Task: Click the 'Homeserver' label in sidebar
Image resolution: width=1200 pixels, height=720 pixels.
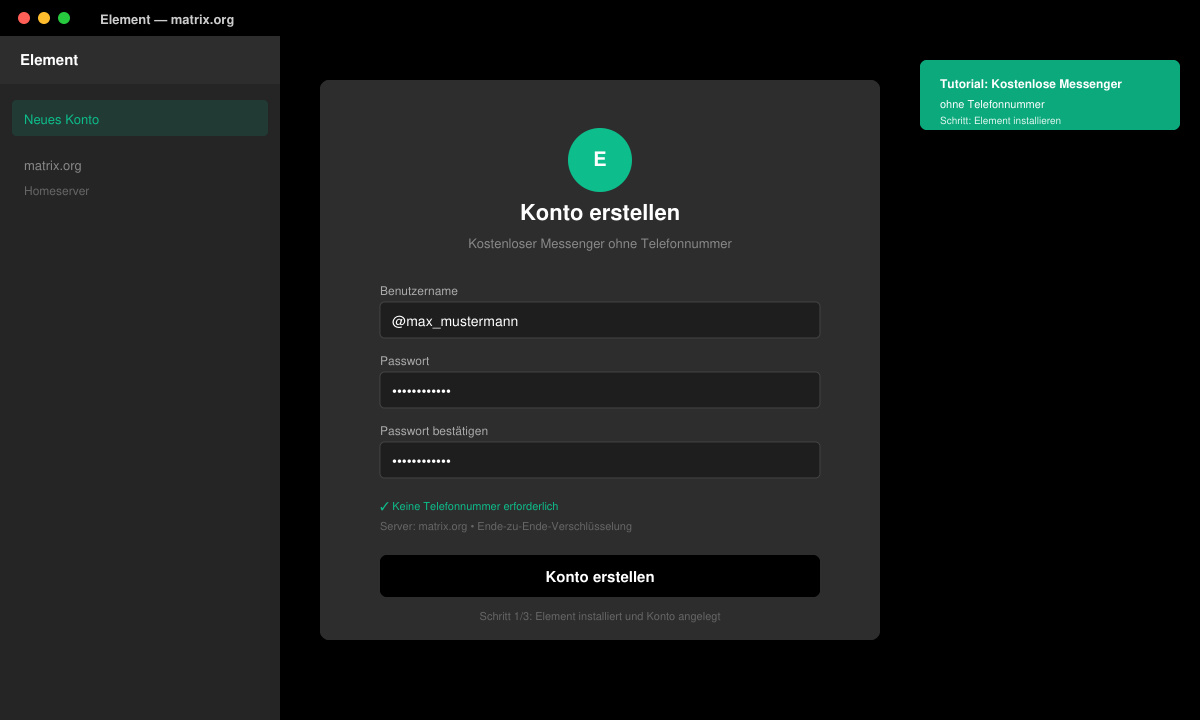Action: [x=57, y=191]
